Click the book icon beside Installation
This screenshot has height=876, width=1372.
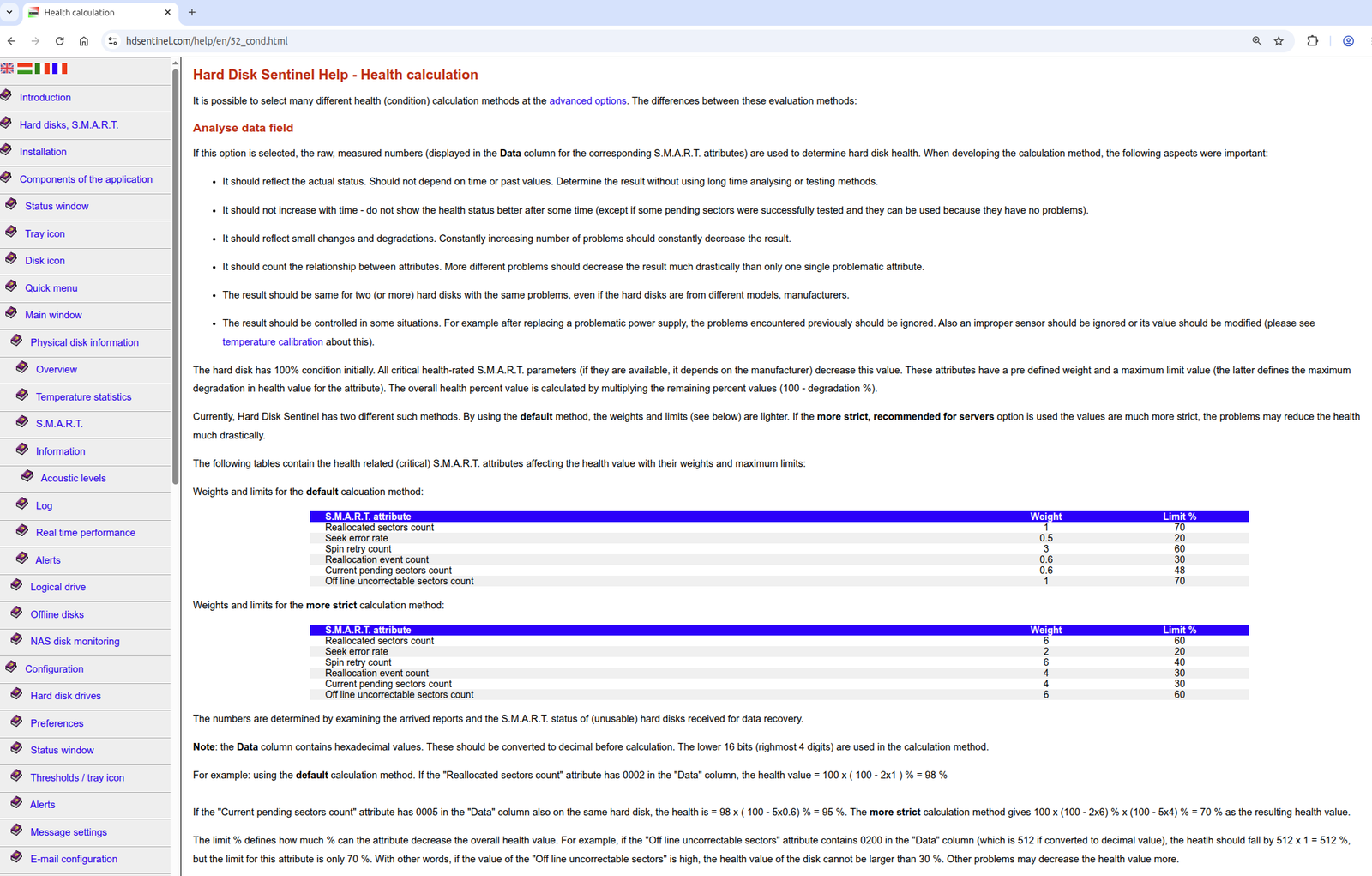click(x=7, y=150)
